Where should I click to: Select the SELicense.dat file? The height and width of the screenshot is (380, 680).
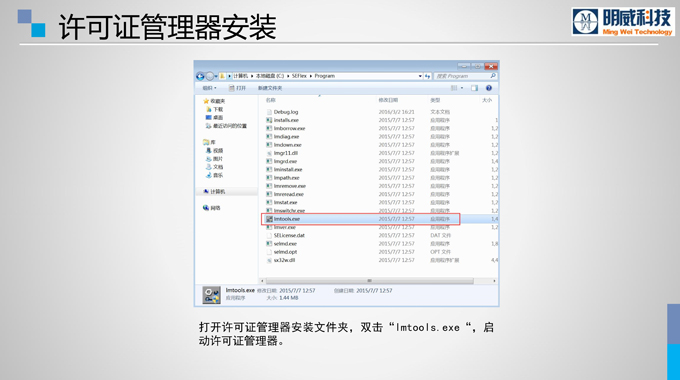pyautogui.click(x=289, y=236)
